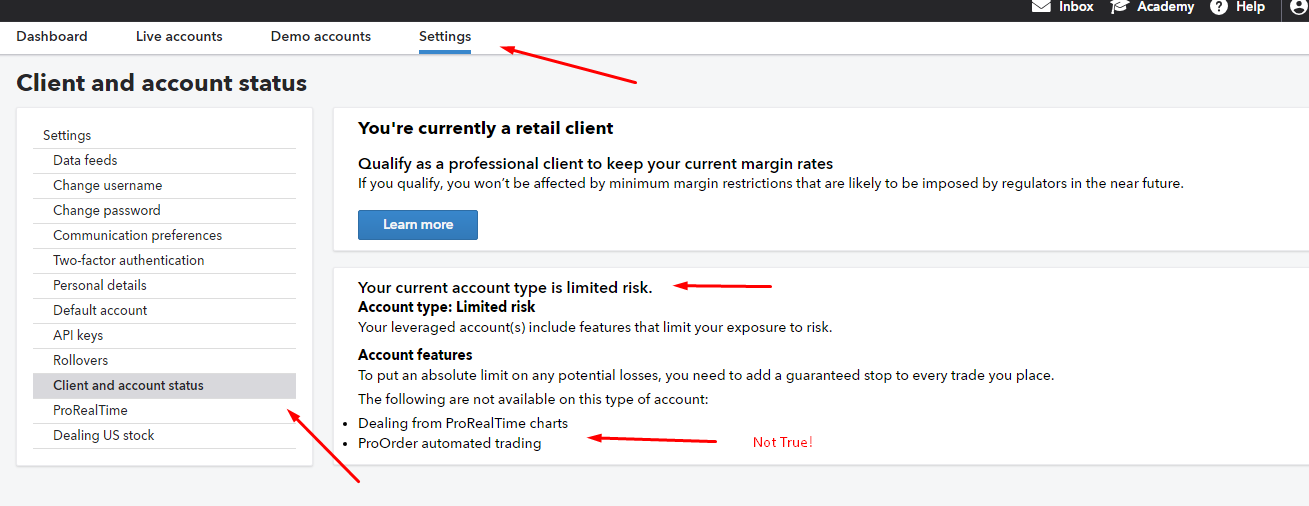This screenshot has width=1309, height=506.
Task: Click the Academy graduation cap icon
Action: pos(1119,6)
